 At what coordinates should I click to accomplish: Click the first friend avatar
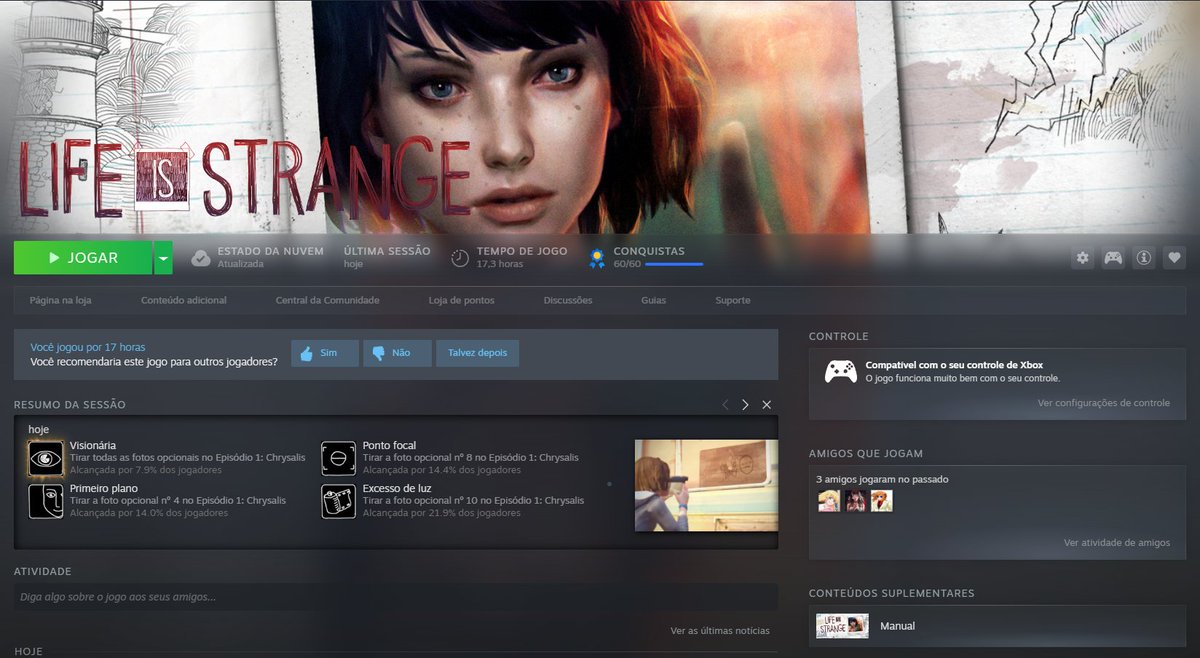(x=829, y=501)
